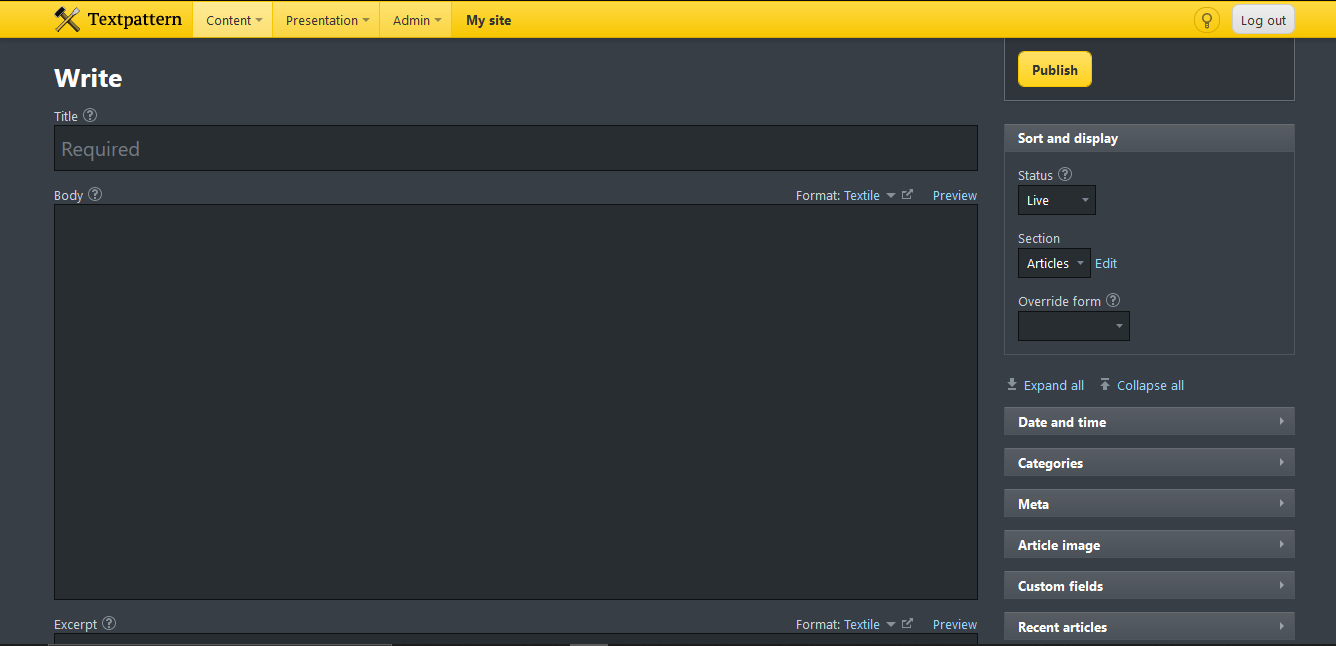Open the Presentation menu

point(326,20)
